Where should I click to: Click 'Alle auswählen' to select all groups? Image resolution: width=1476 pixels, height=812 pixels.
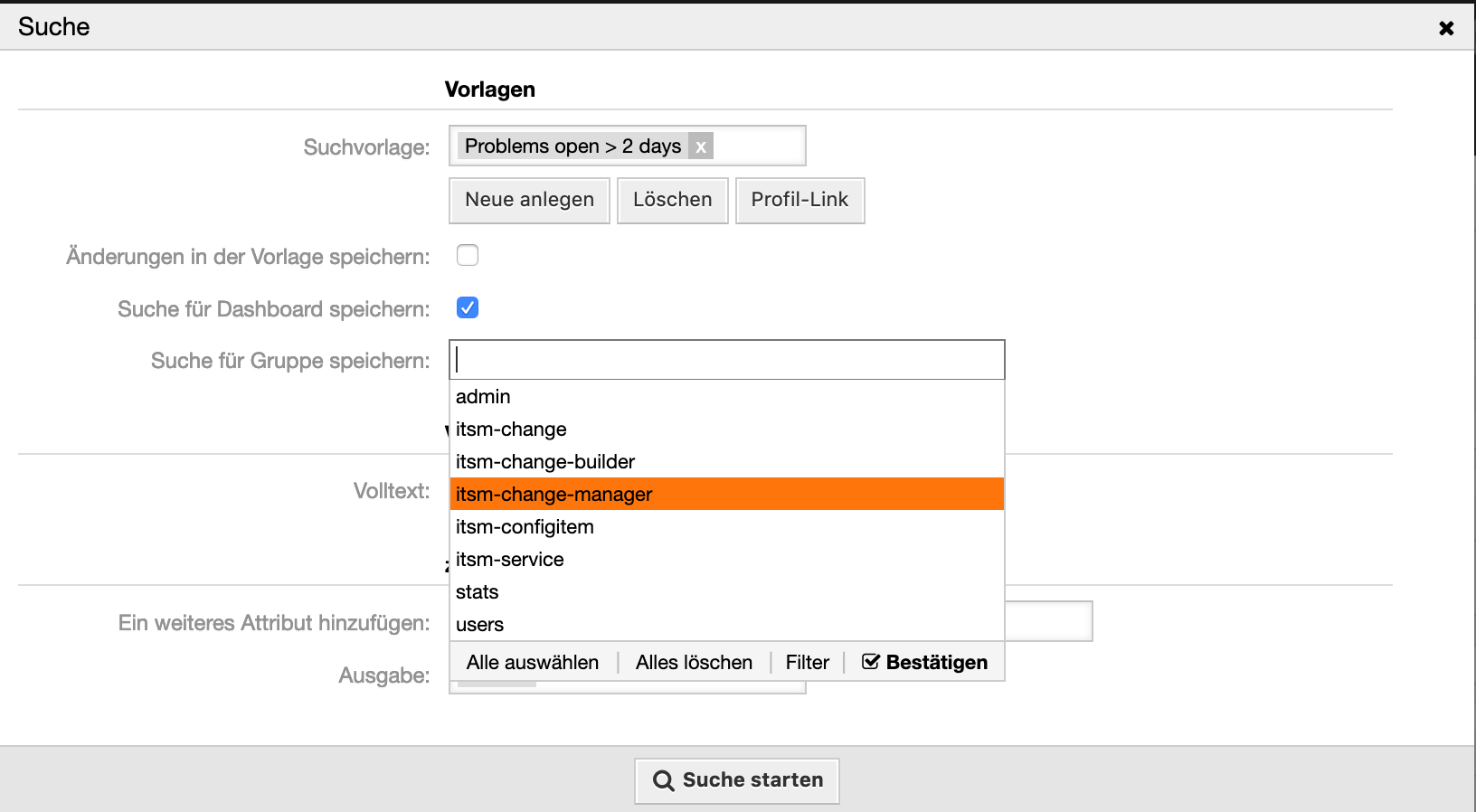pos(533,663)
